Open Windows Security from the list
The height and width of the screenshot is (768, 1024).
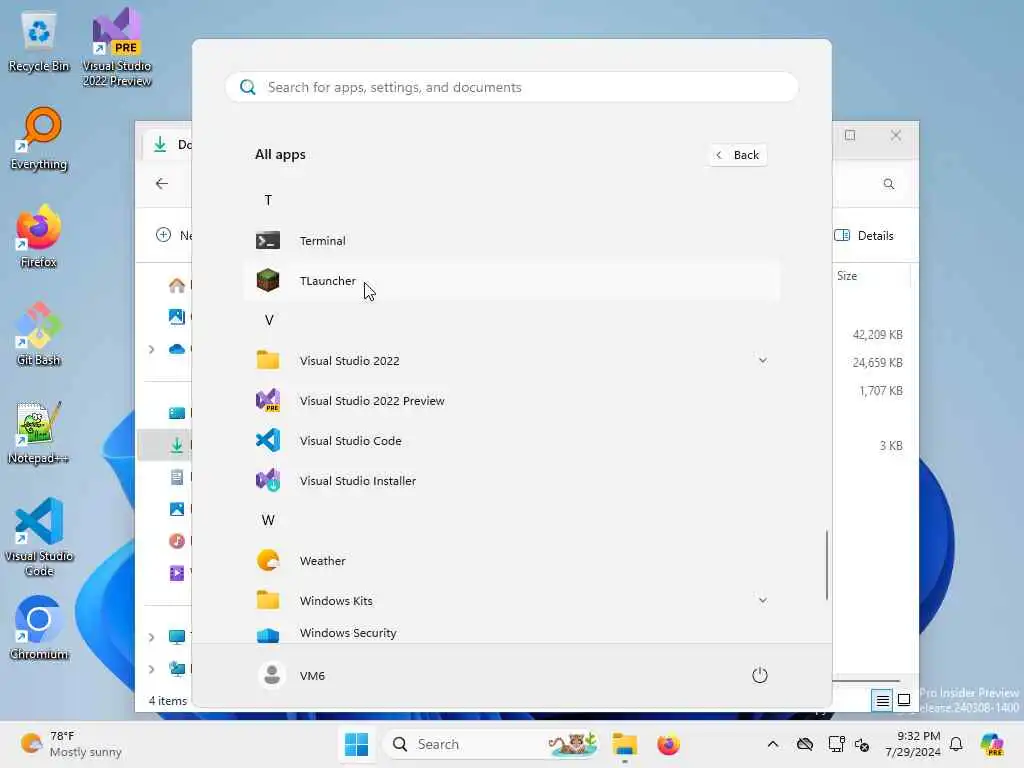(x=512, y=632)
